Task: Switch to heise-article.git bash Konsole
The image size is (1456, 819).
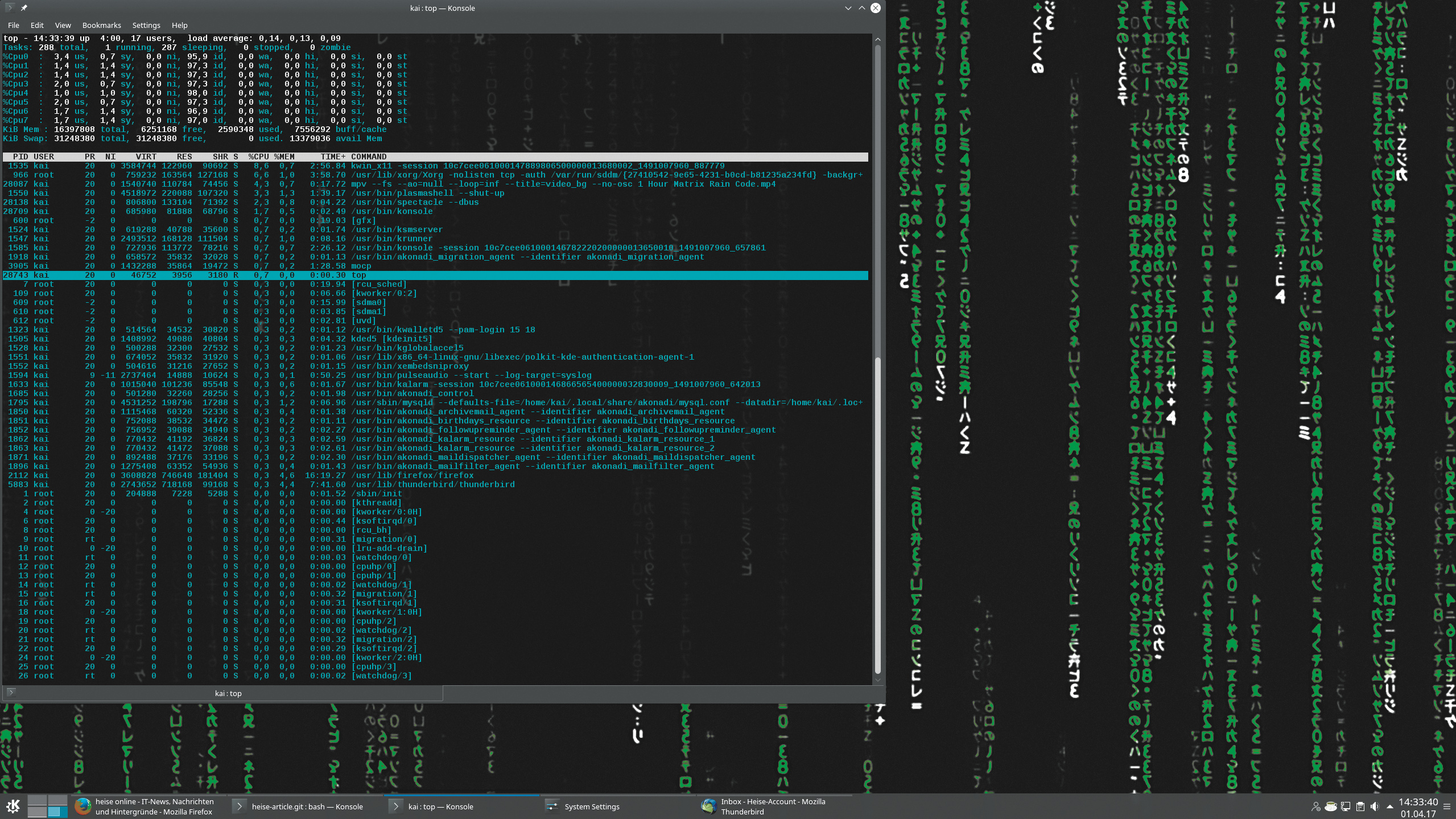Action: click(307, 806)
